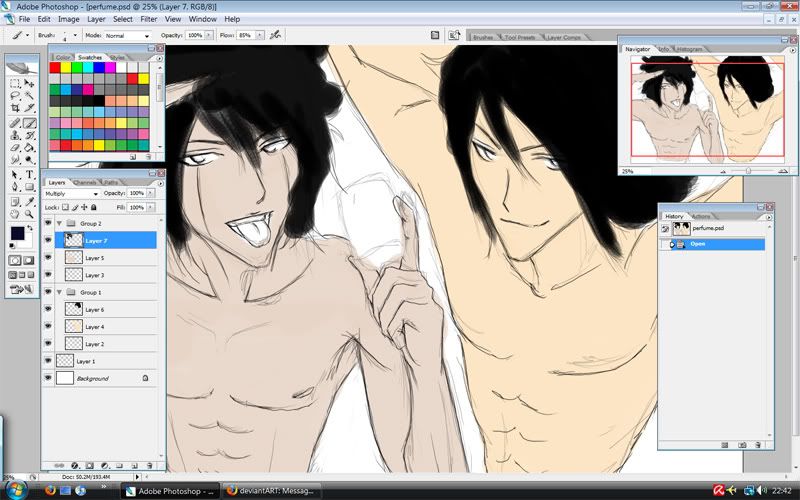Select the Path Selection tool

coord(15,175)
